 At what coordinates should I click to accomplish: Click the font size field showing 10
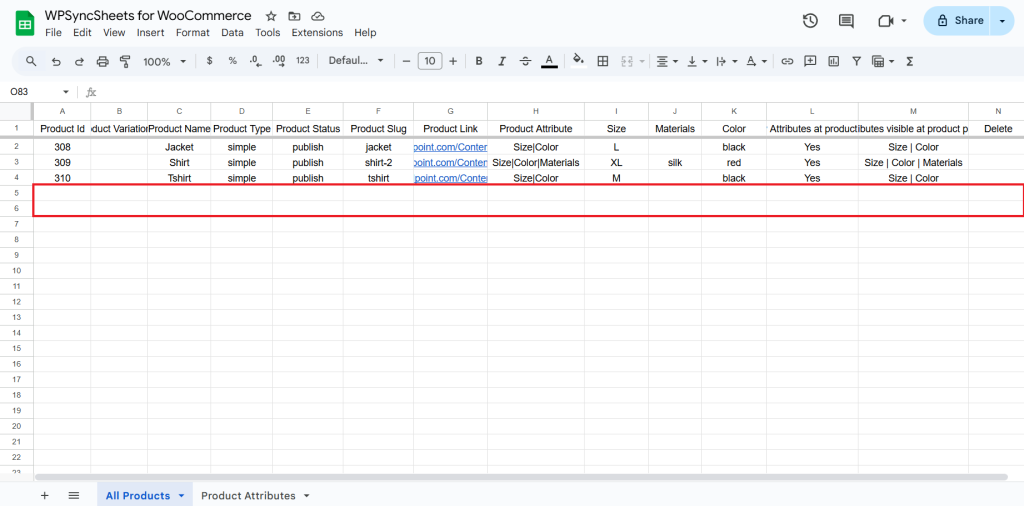coord(430,61)
